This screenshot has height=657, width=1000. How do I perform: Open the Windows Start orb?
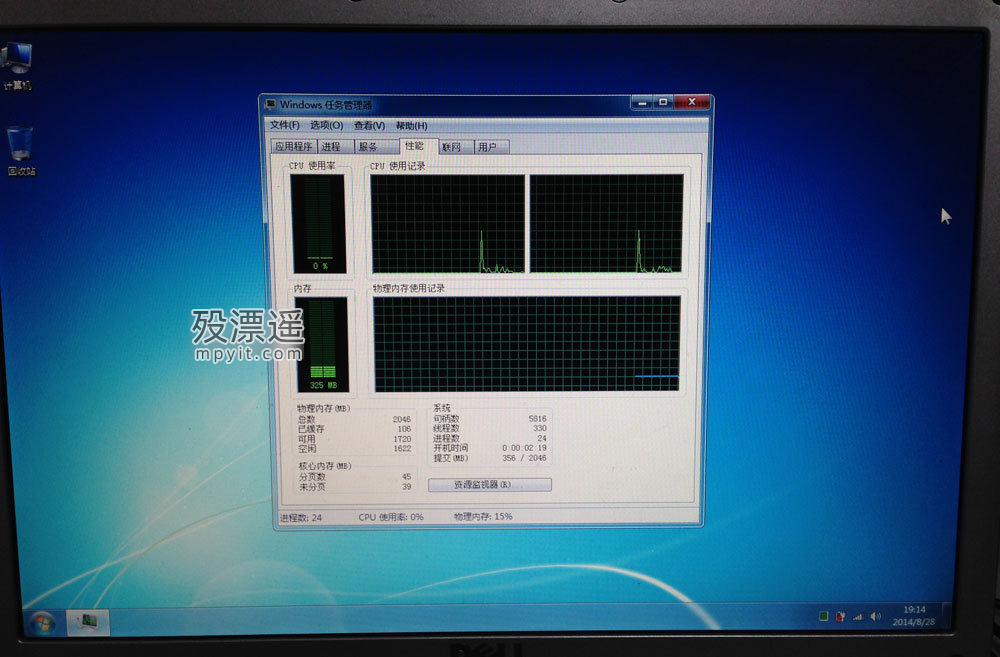[x=43, y=623]
